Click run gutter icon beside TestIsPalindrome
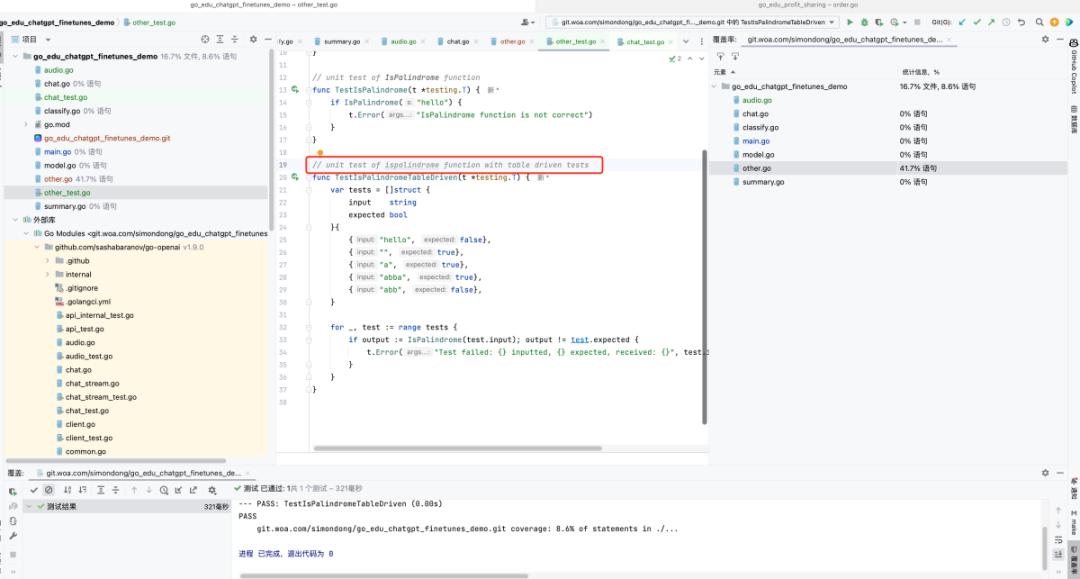The height and width of the screenshot is (579, 1080). (295, 90)
